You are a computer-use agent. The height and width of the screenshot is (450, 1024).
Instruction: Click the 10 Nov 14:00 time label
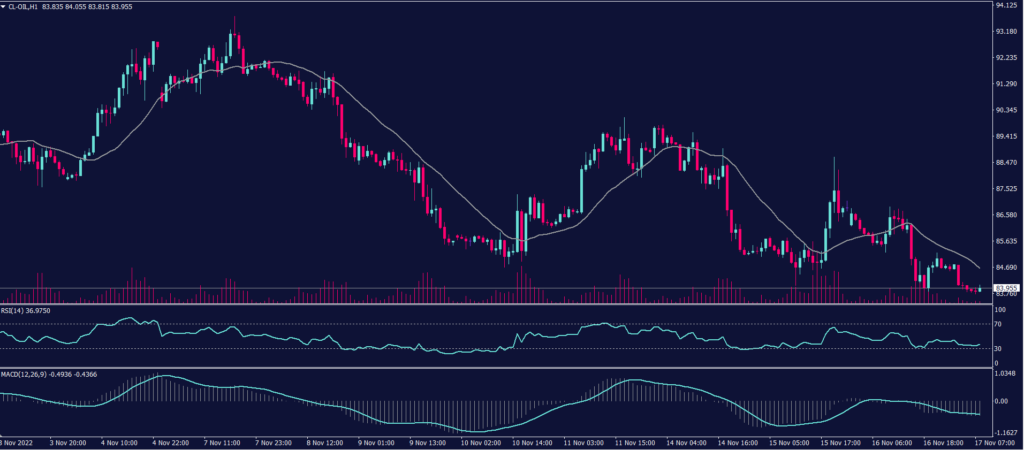pos(532,440)
